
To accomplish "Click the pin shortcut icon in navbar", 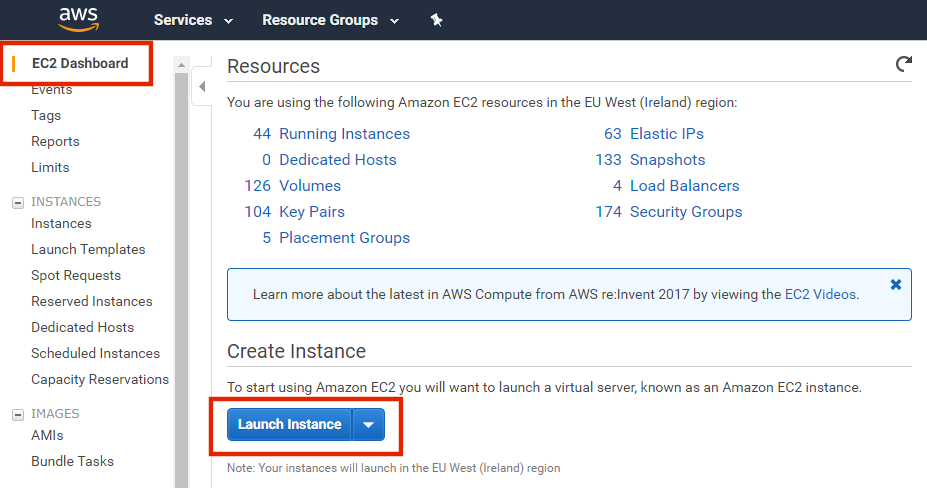I will (436, 20).
